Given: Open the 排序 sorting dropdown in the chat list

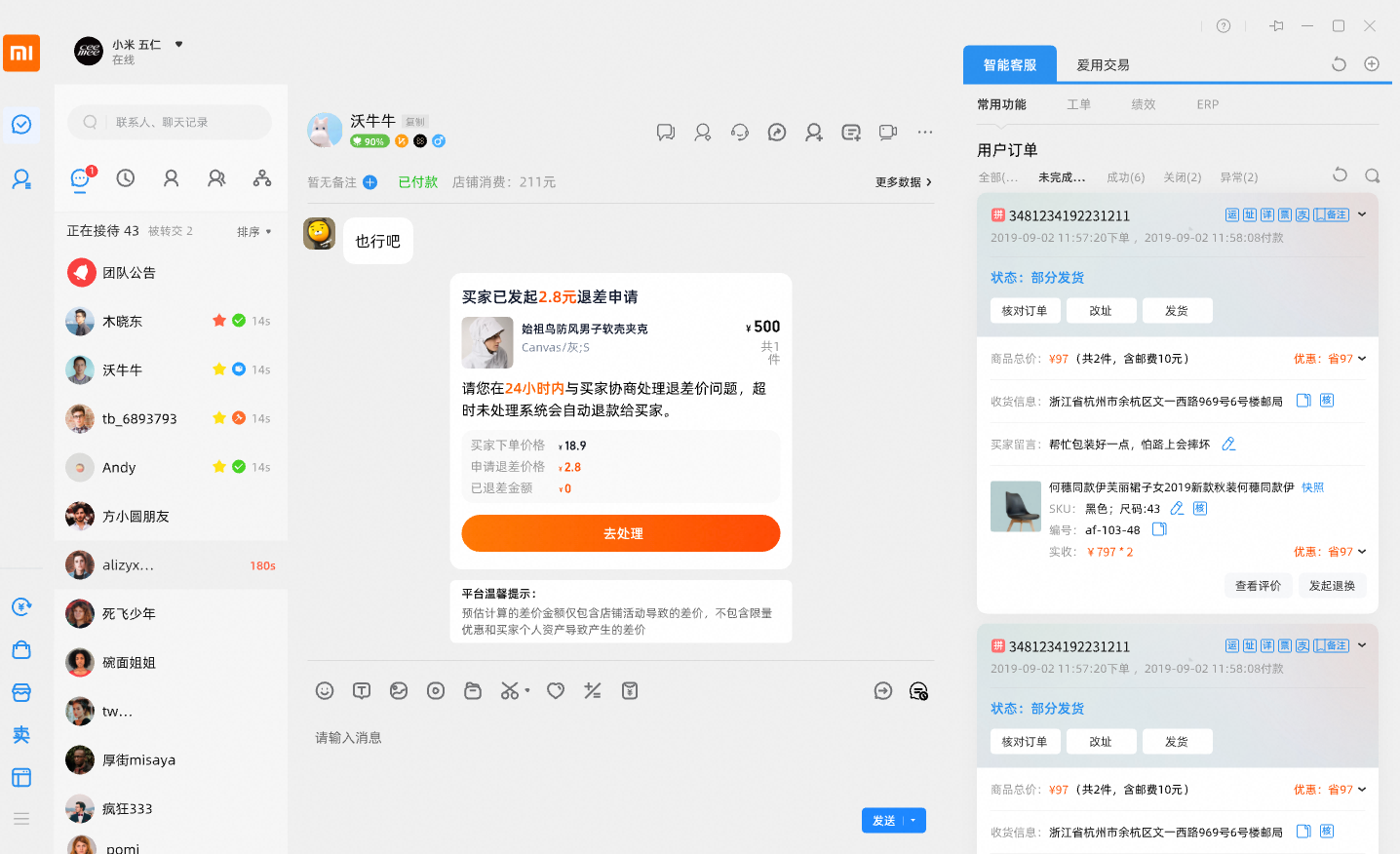Looking at the screenshot, I should pos(252,231).
